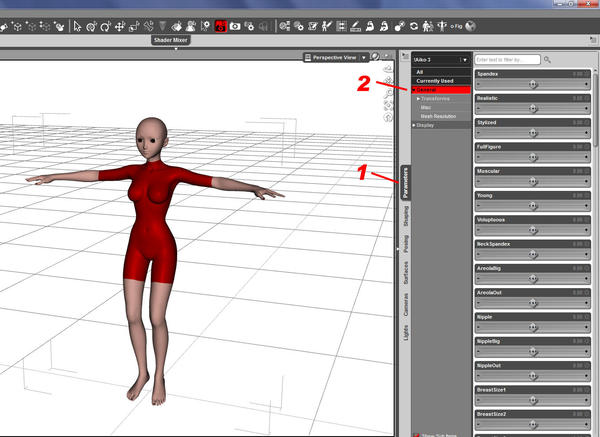Click the FullFigure slider plus button
The image size is (600, 437).
pos(586,157)
